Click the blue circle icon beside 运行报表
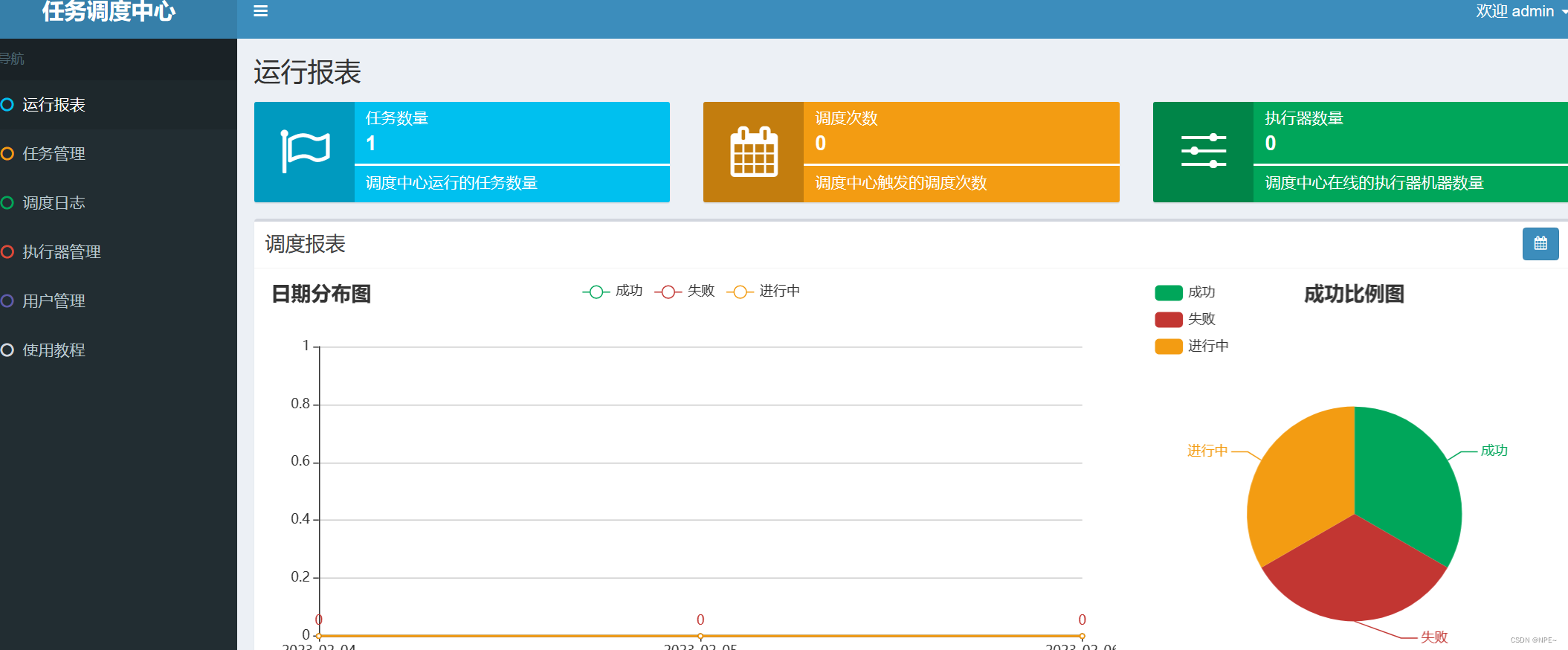The height and width of the screenshot is (650, 1568). pos(7,105)
